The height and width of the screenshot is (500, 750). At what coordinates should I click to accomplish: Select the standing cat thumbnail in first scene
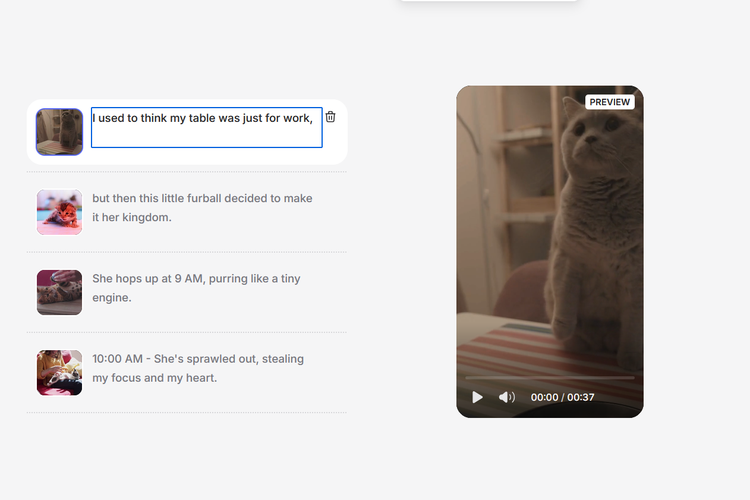pos(59,131)
